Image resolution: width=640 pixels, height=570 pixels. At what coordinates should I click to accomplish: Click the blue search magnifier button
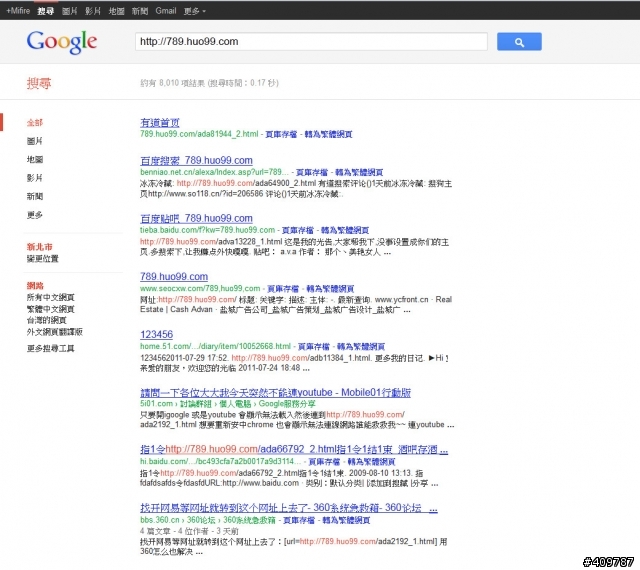point(519,42)
